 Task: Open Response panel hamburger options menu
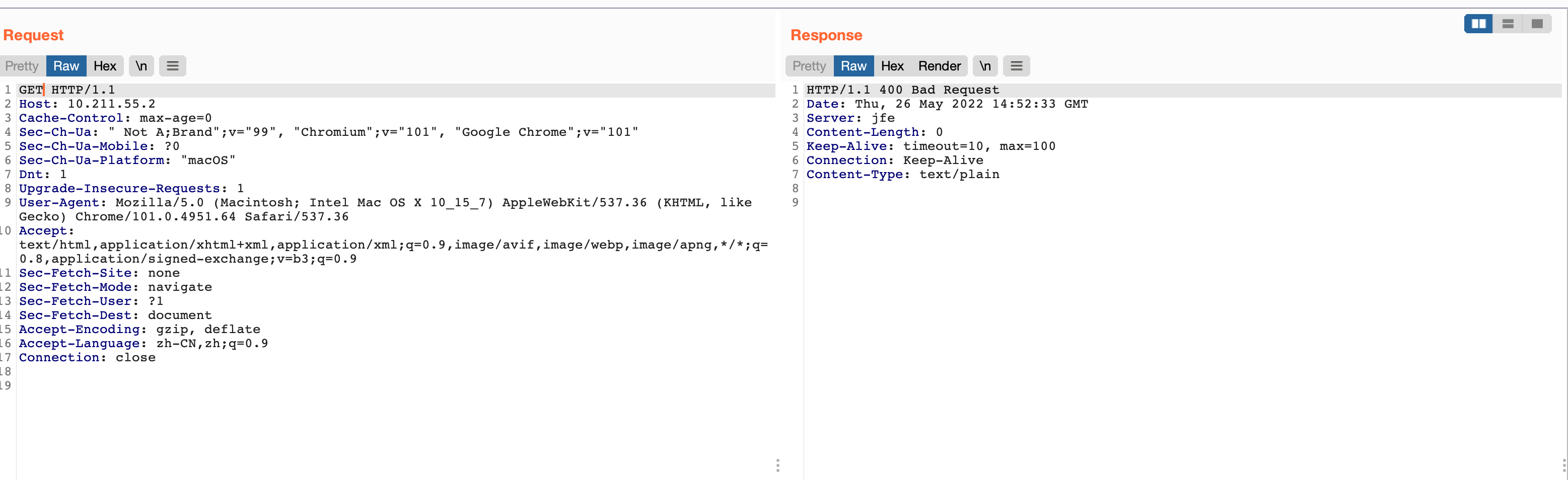click(x=1017, y=66)
